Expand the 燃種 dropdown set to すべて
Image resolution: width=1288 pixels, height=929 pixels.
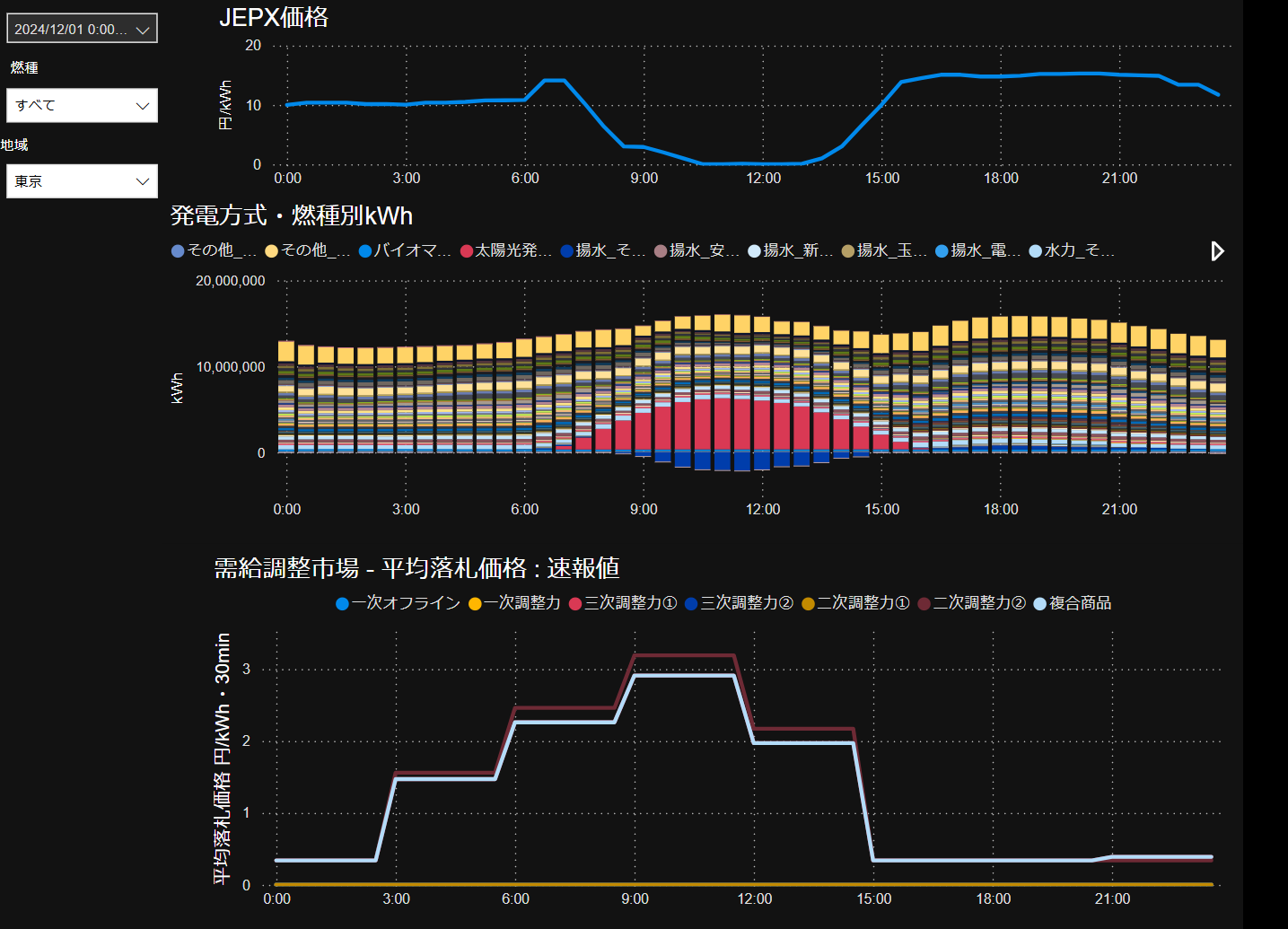82,105
